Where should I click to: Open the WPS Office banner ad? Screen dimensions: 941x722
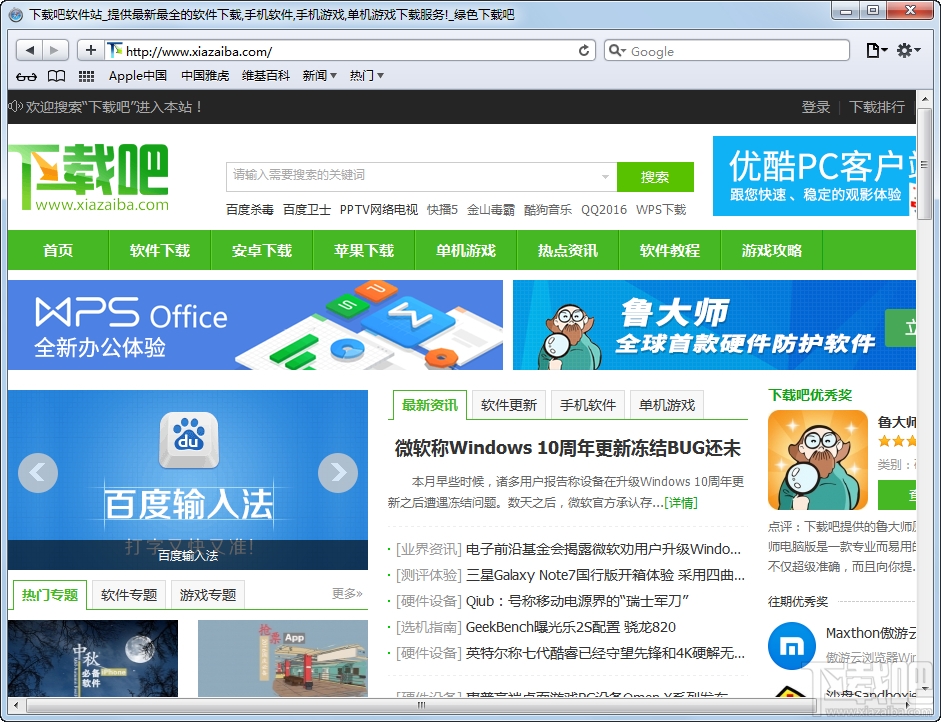coord(256,325)
